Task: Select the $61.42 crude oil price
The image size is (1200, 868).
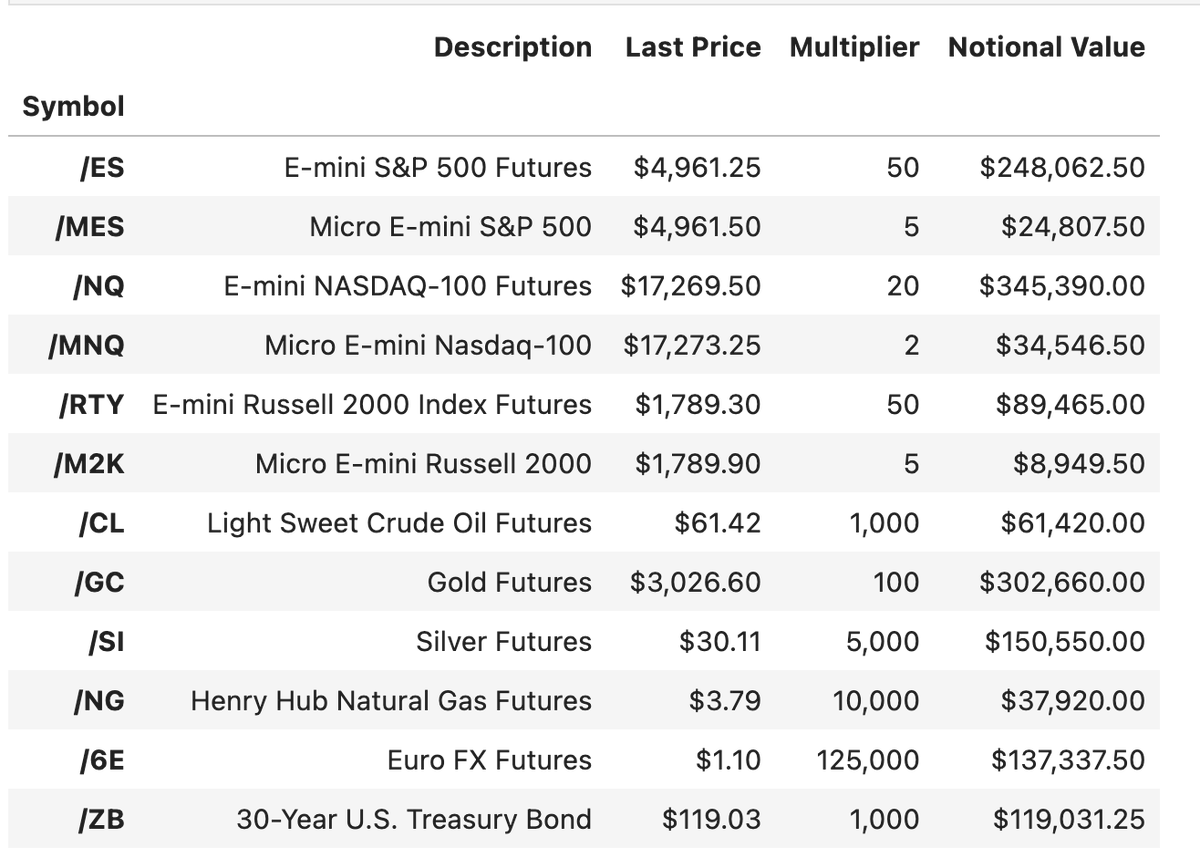Action: point(718,523)
